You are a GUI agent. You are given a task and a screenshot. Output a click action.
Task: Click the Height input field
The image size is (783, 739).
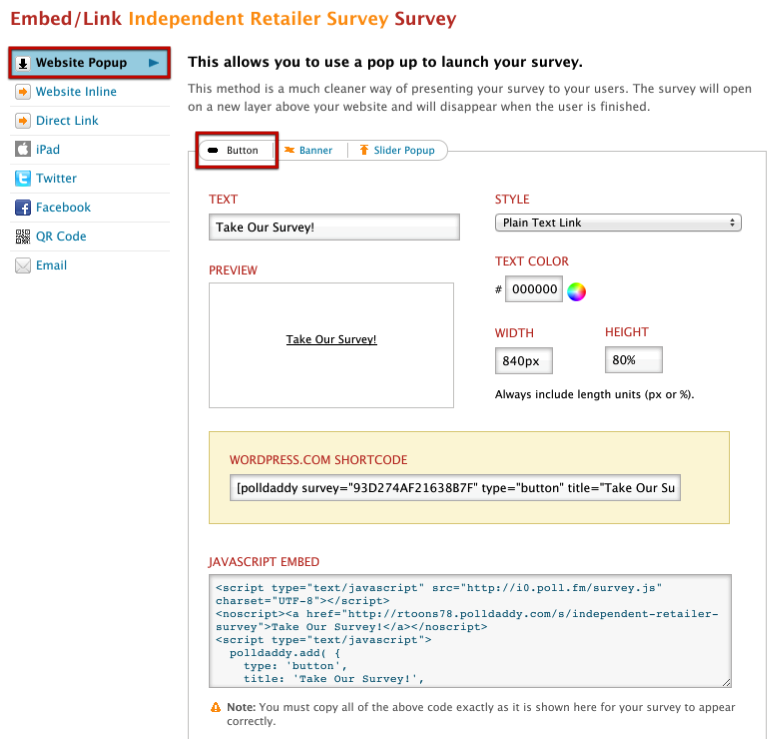(x=633, y=360)
